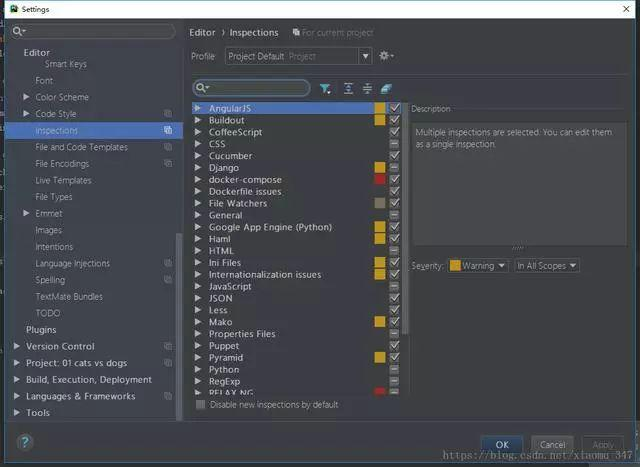Select Font in the settings tree
This screenshot has height=467, width=640.
coord(44,80)
